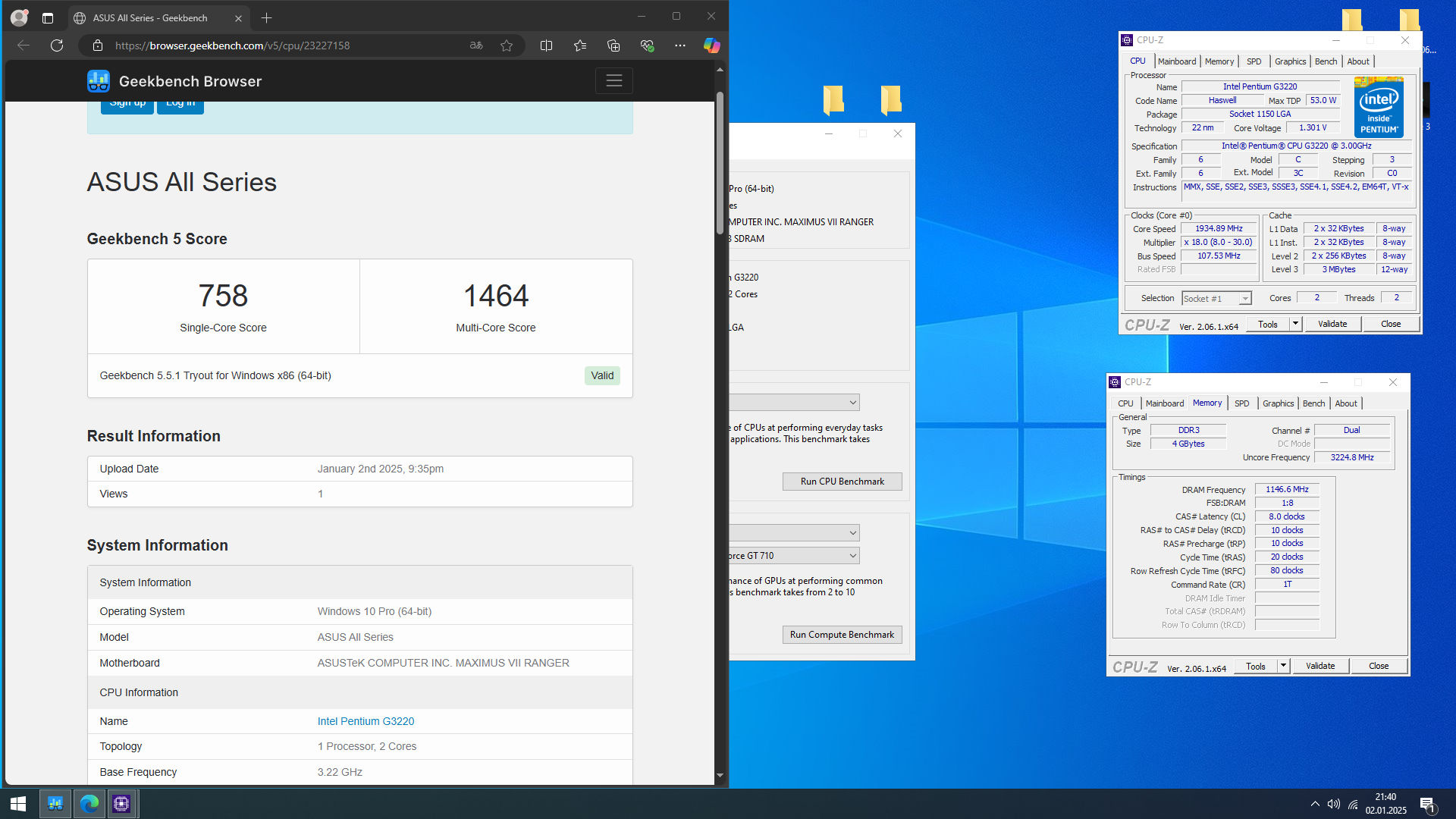Open SPD tab in bottom CPU-Z window

(1241, 403)
